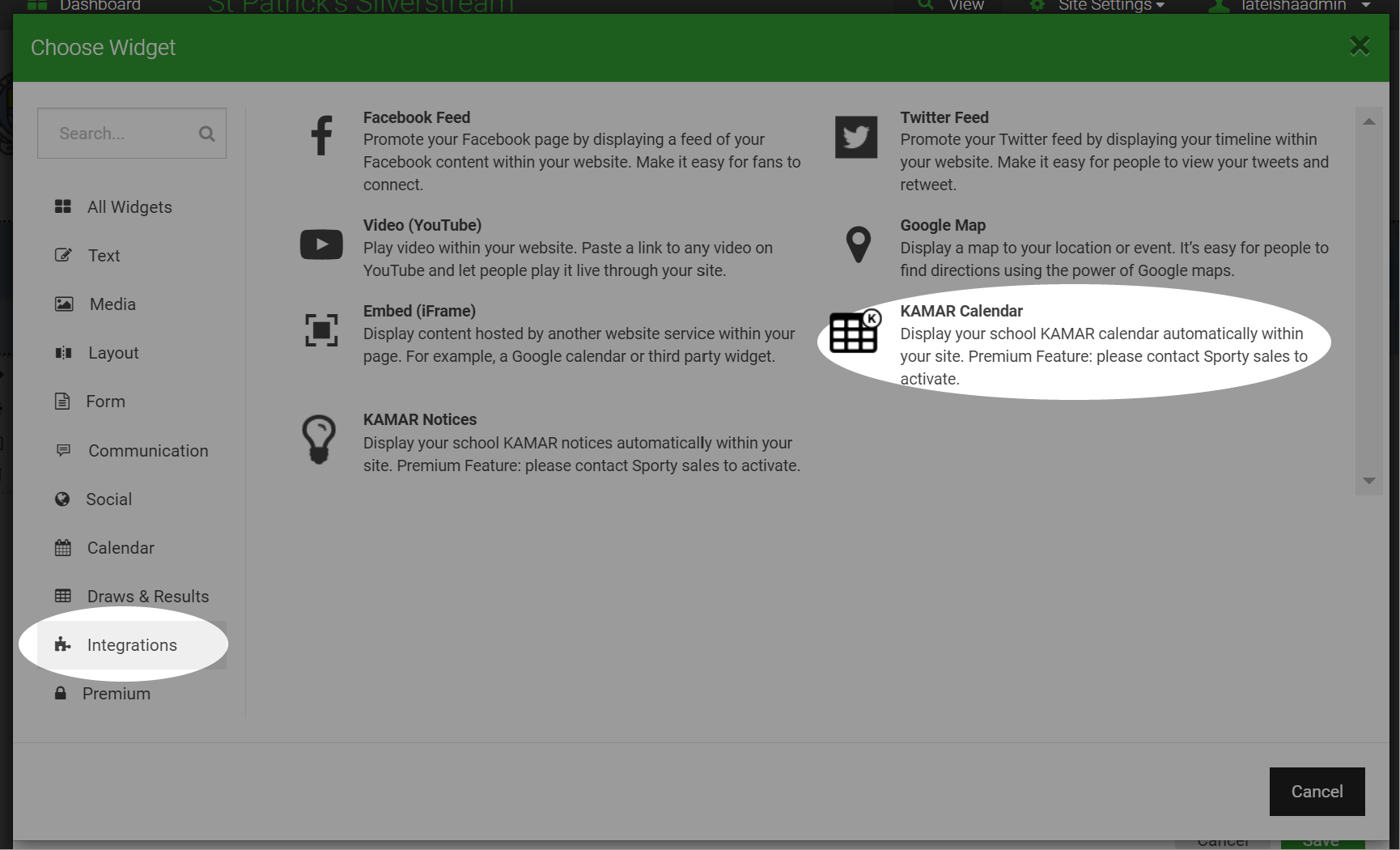This screenshot has width=1400, height=850.
Task: Click the Calendar sidebar icon
Action: pyautogui.click(x=63, y=547)
